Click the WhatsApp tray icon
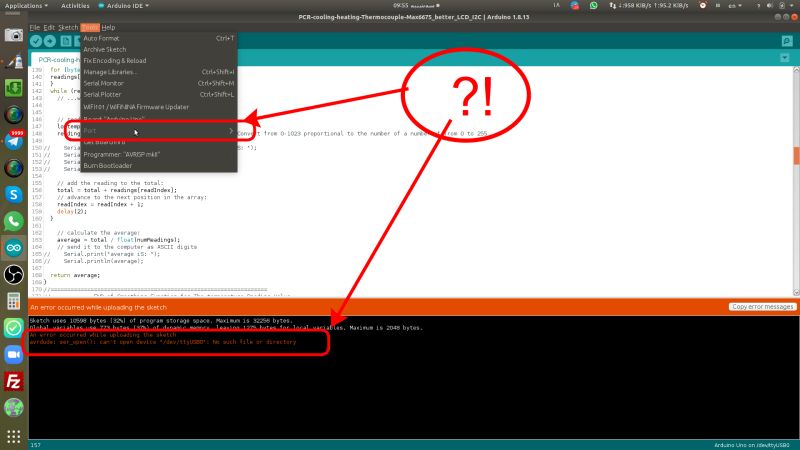 (x=593, y=6)
